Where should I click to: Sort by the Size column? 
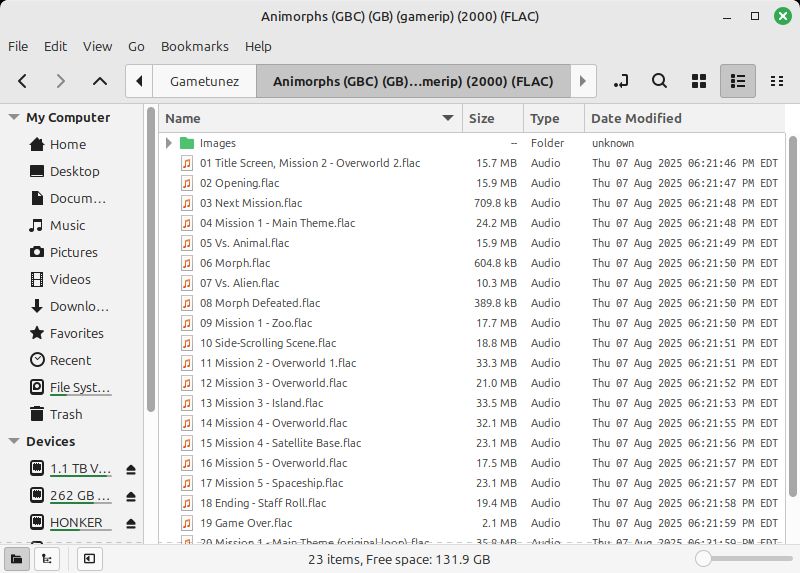pyautogui.click(x=493, y=118)
